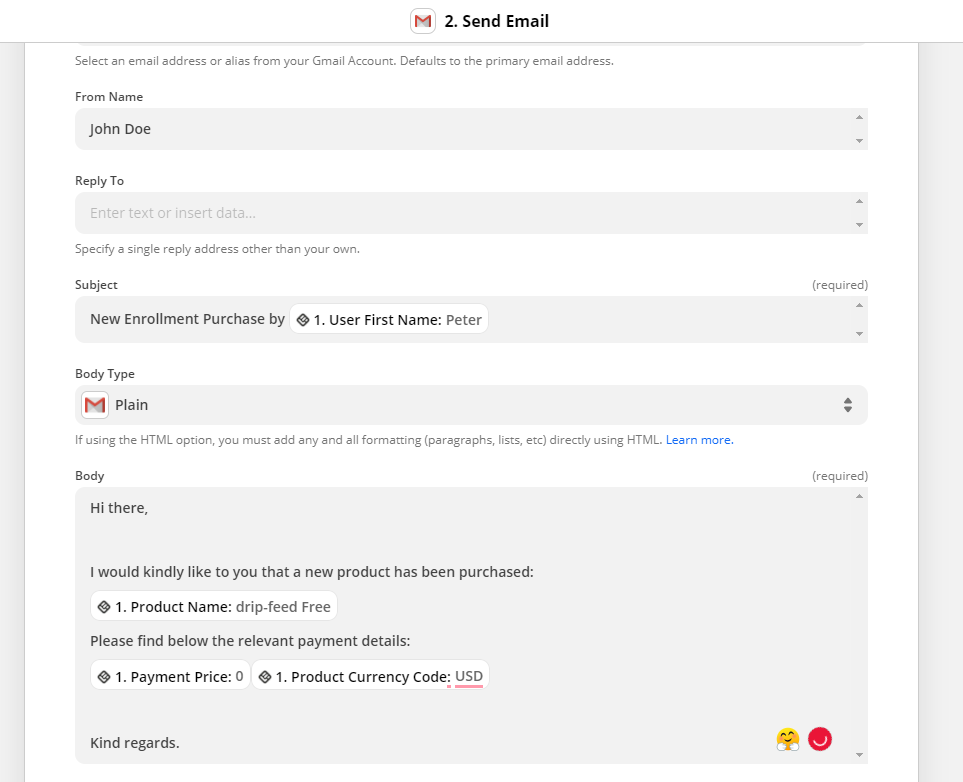Click the Gmail icon beside the Send Email title
The width and height of the screenshot is (963, 782).
[x=423, y=20]
